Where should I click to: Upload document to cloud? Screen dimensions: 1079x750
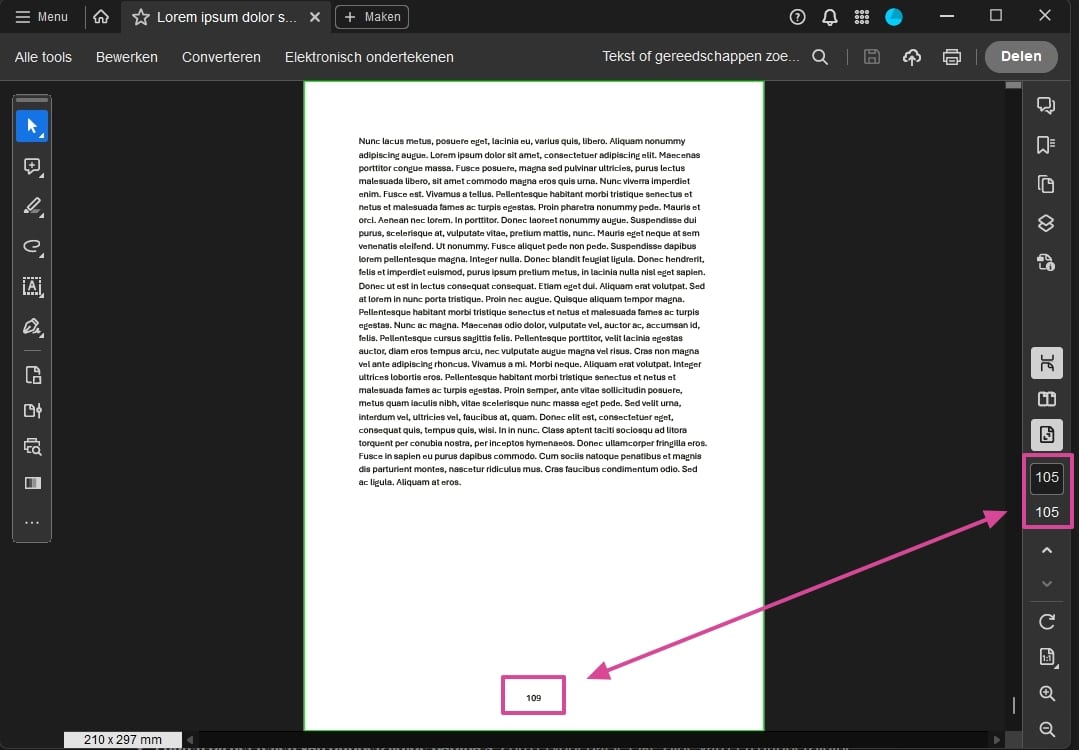(x=912, y=57)
